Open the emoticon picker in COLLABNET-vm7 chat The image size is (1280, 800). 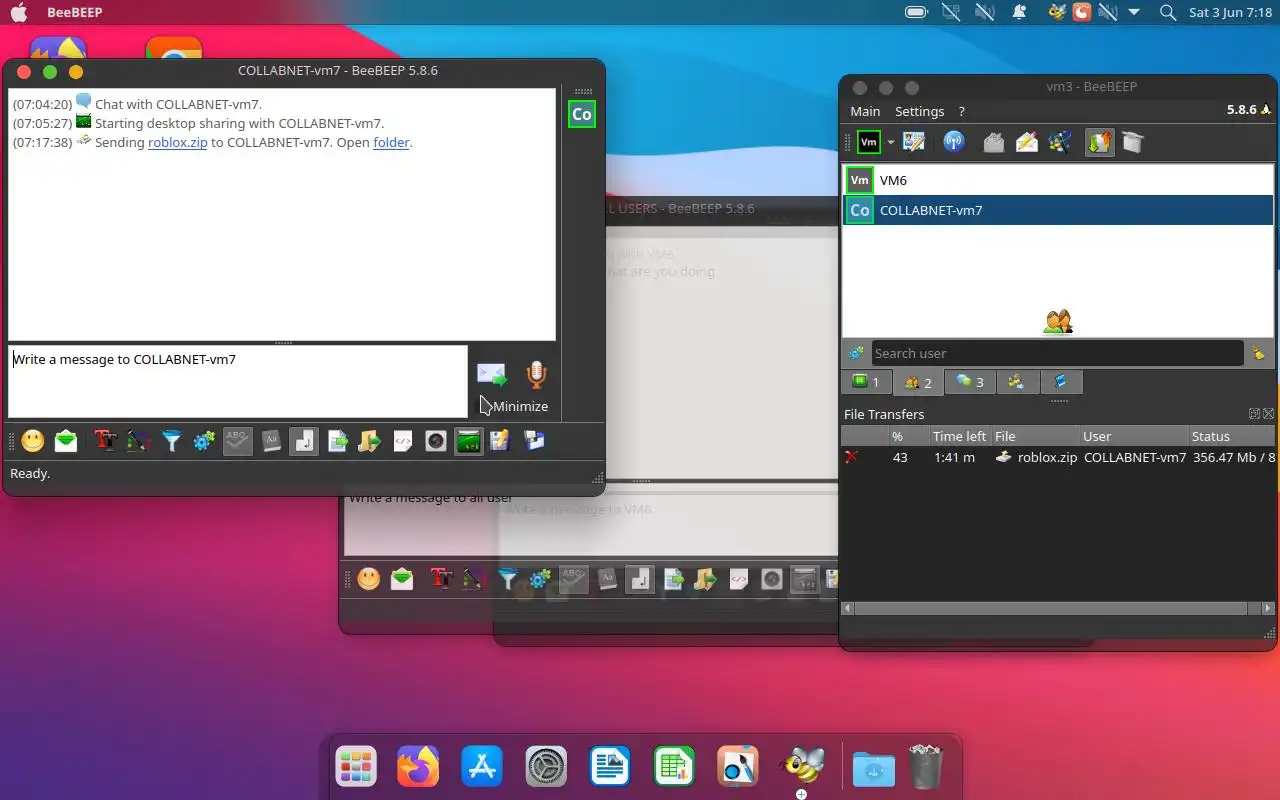pyautogui.click(x=33, y=441)
